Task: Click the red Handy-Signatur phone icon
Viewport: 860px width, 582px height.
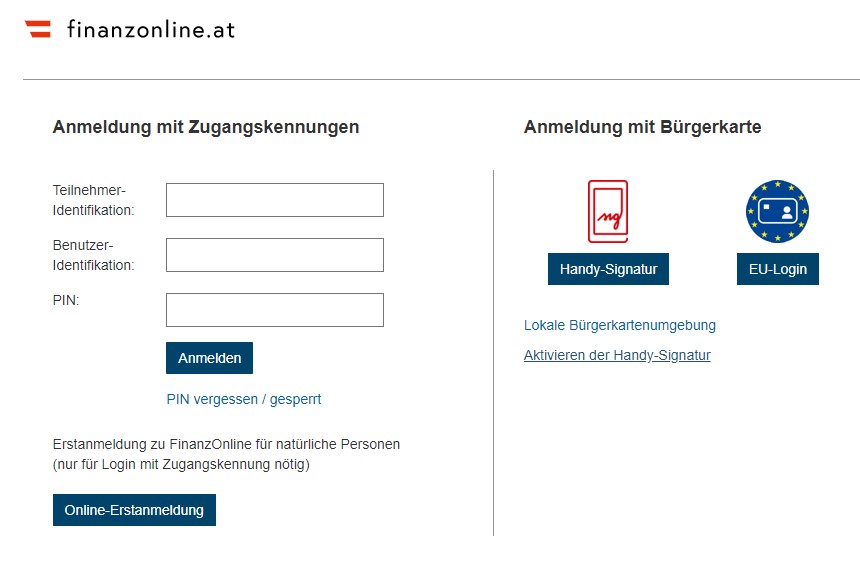Action: tap(608, 211)
